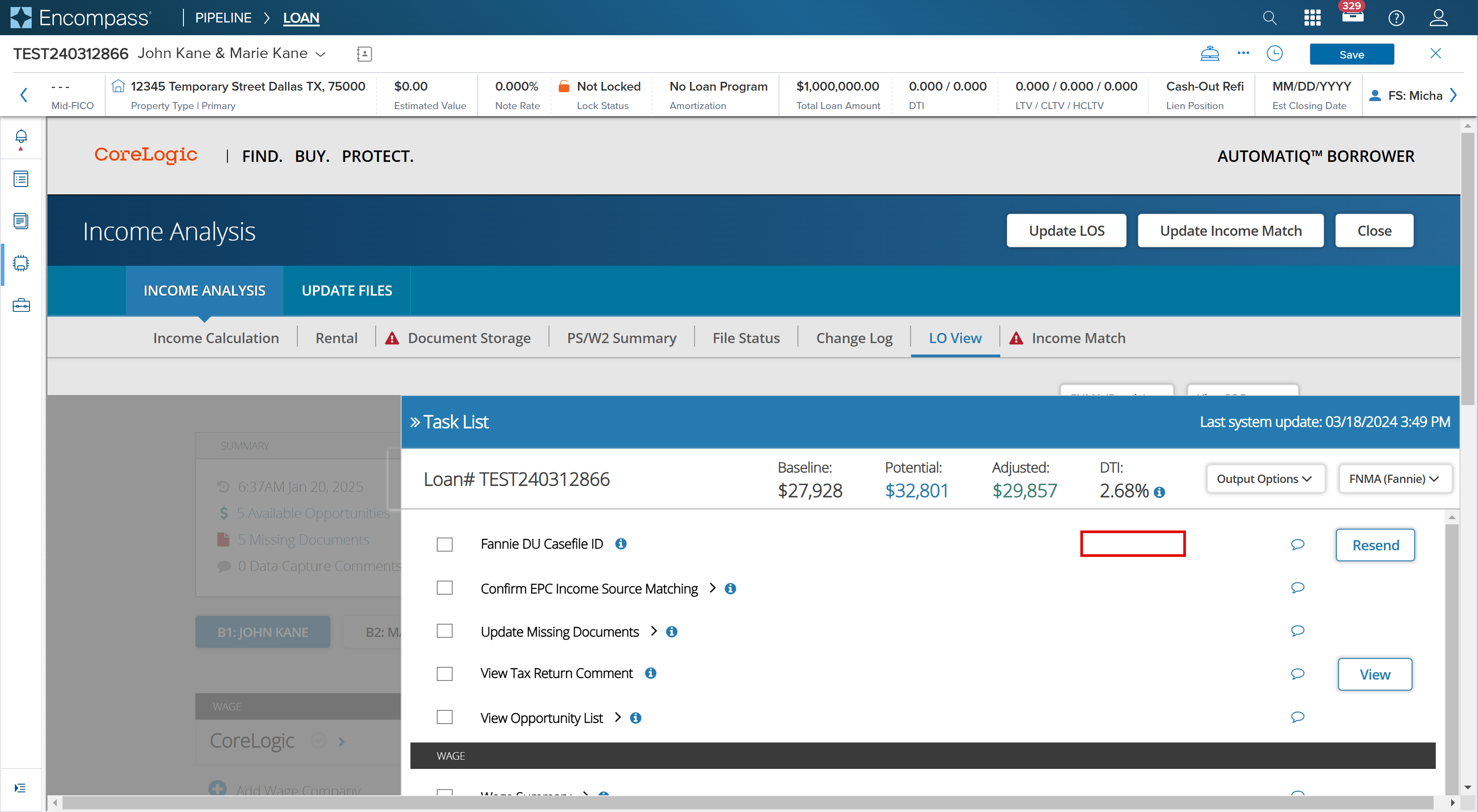
Task: Go to PIPELINE breadcrumb link
Action: (223, 18)
